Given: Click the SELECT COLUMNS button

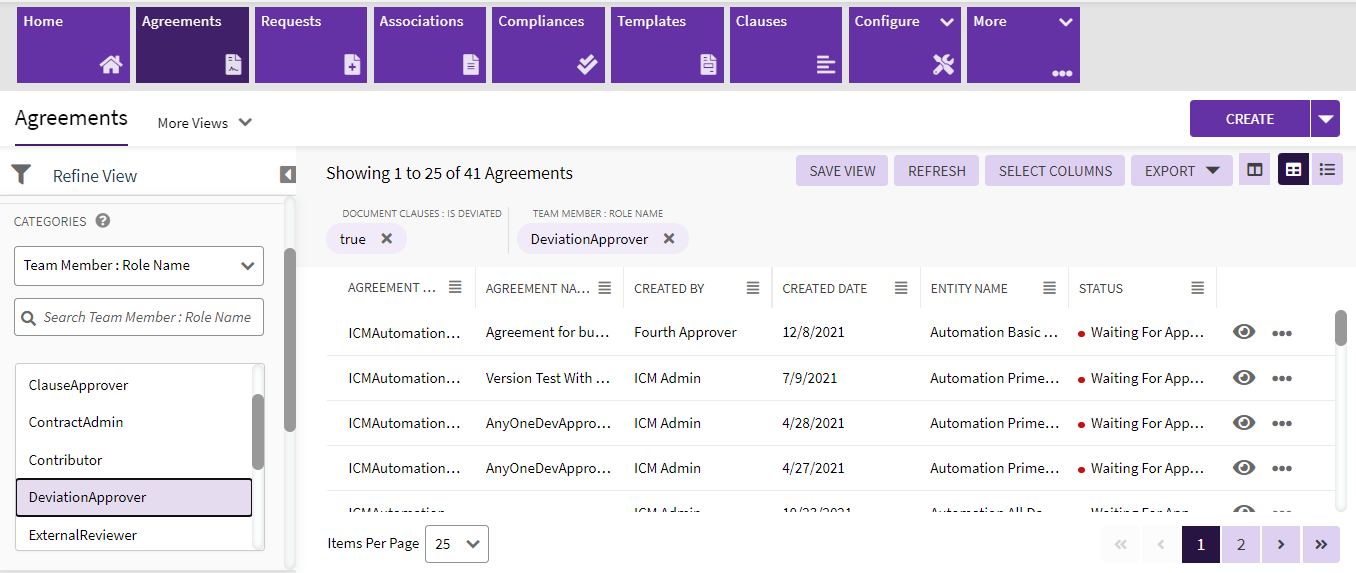Looking at the screenshot, I should (1055, 171).
